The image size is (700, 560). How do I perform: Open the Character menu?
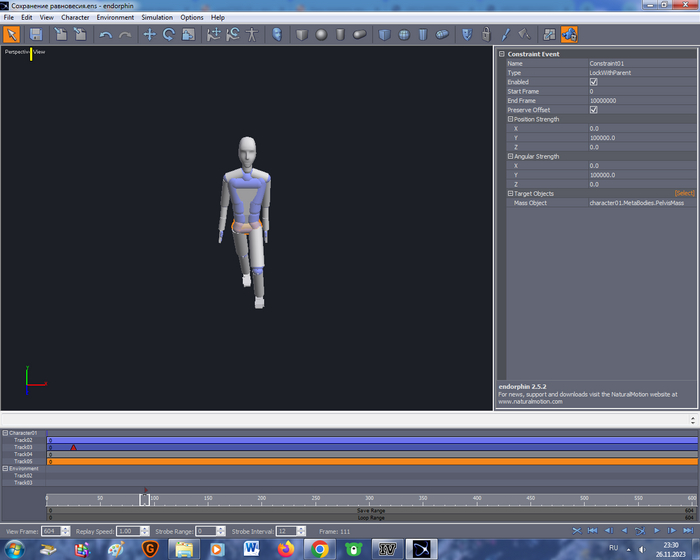pos(75,17)
